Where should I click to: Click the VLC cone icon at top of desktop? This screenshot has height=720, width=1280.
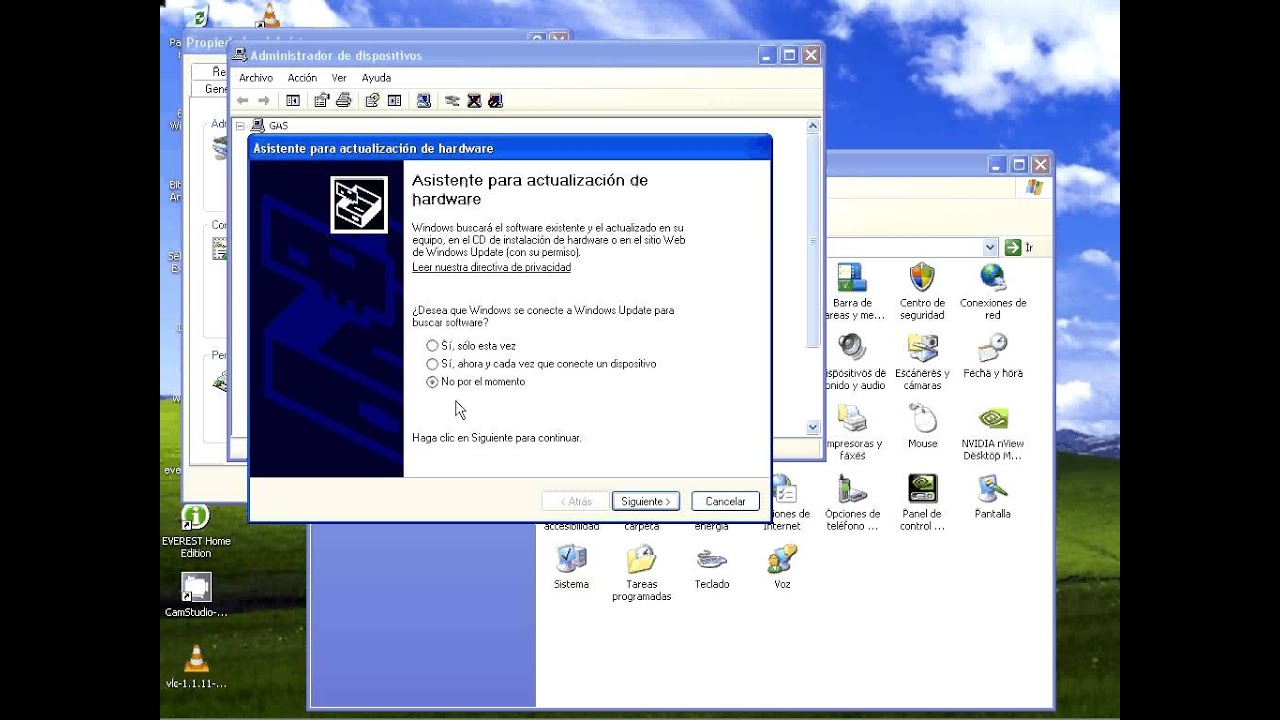[x=267, y=15]
